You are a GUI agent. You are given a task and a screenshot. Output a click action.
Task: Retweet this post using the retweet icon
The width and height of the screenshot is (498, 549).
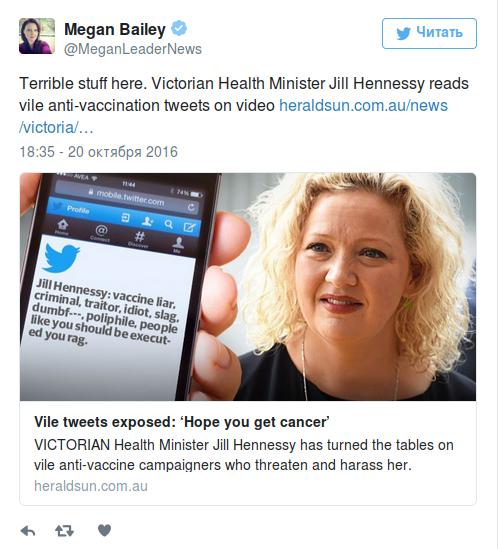[64, 531]
